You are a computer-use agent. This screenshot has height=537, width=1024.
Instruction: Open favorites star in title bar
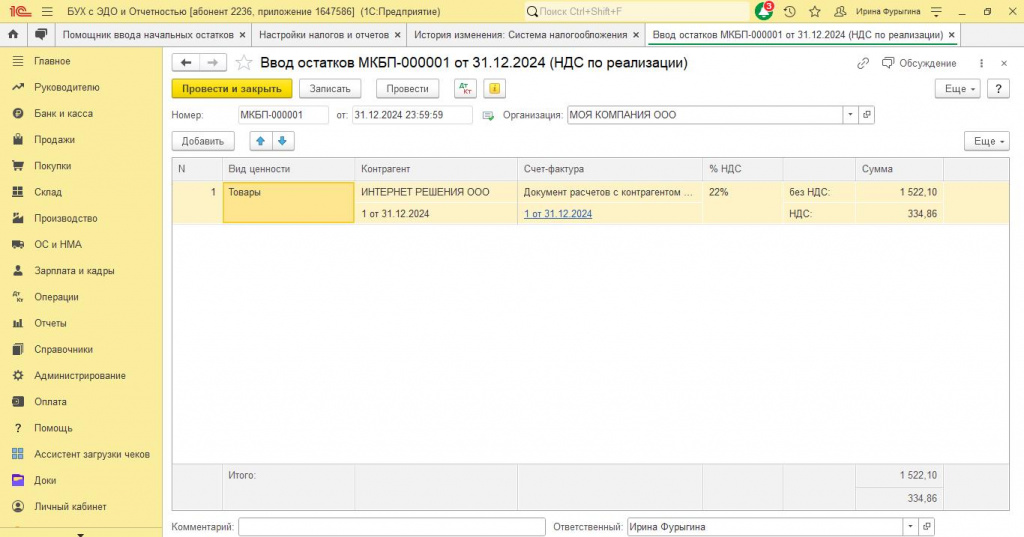pyautogui.click(x=814, y=12)
